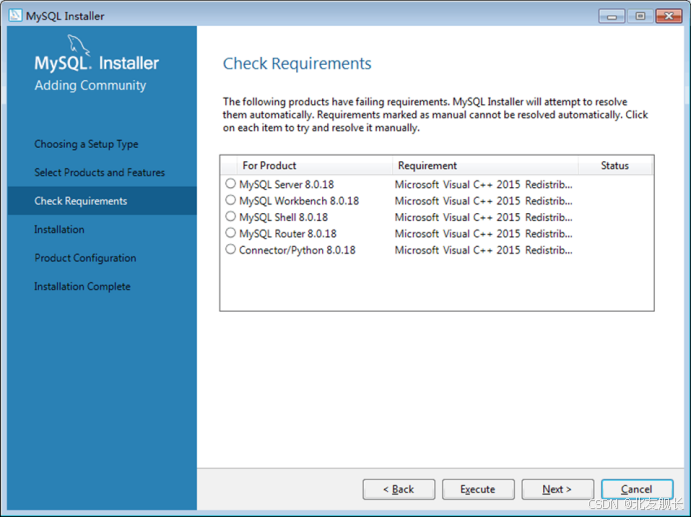Maximize the MySQL Installer window
Viewport: 692px width, 518px height.
point(640,16)
